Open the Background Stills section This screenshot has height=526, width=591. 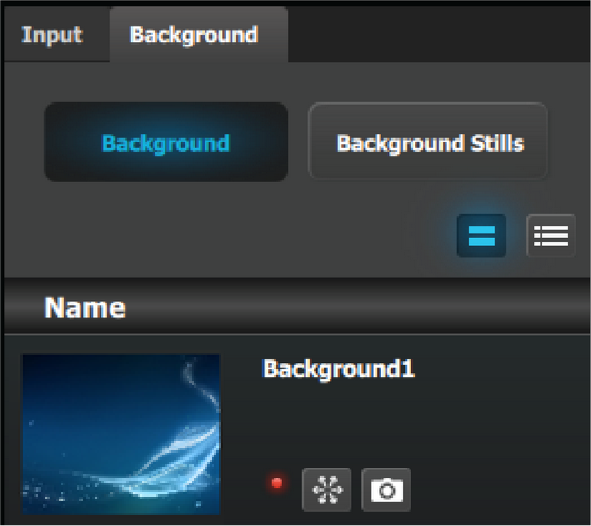click(x=428, y=141)
